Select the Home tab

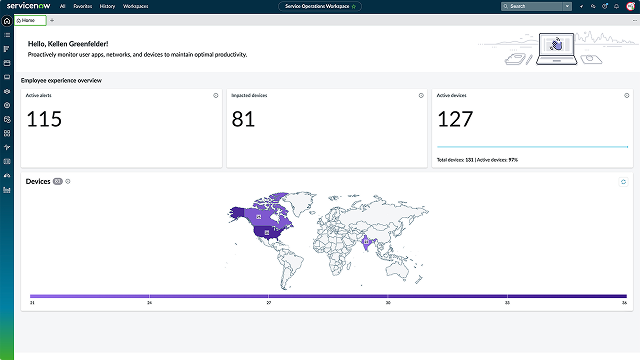click(31, 20)
